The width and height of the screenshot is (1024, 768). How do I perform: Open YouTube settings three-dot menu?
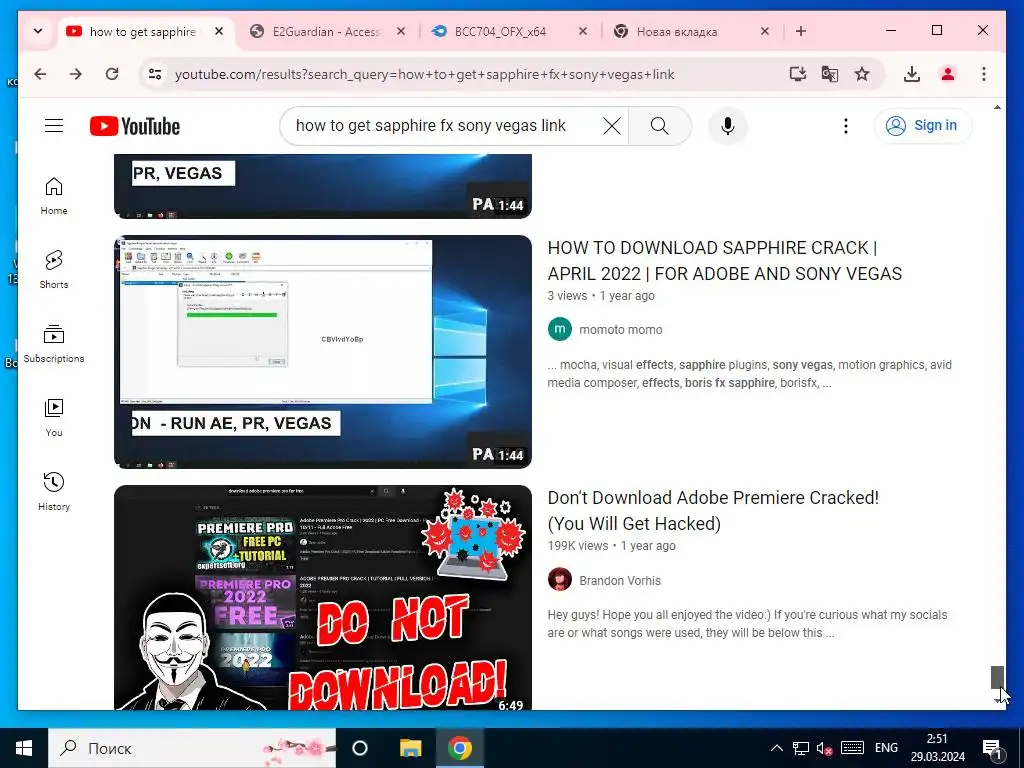click(x=846, y=125)
